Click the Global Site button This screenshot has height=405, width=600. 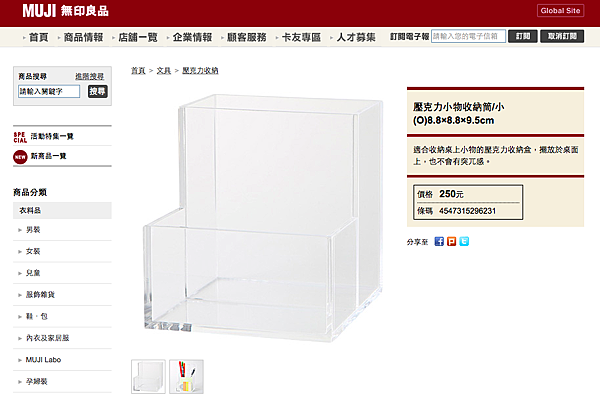pyautogui.click(x=560, y=11)
